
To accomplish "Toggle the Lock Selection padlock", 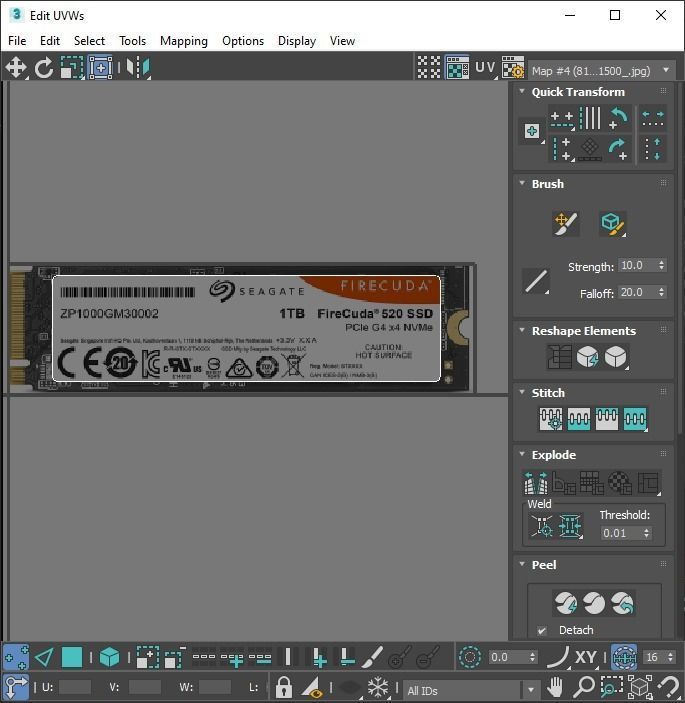I will coord(283,686).
